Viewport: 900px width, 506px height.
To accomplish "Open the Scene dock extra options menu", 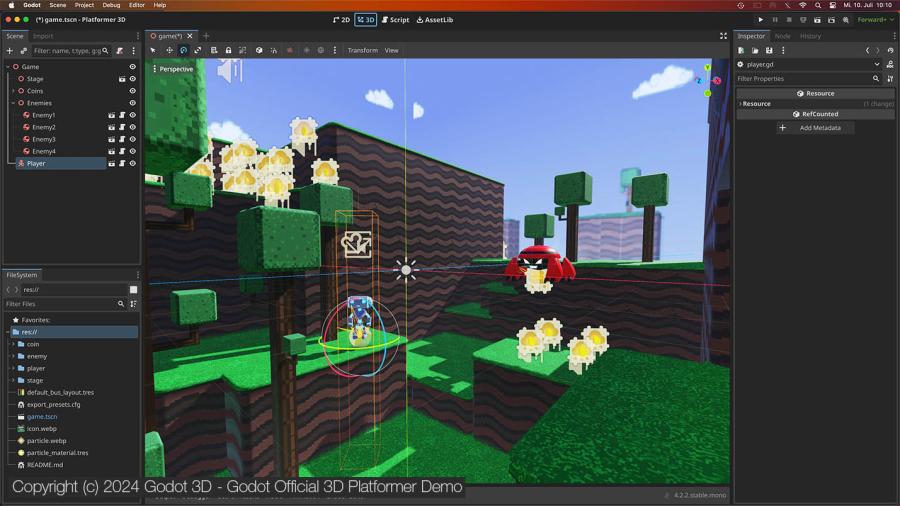I will point(134,51).
